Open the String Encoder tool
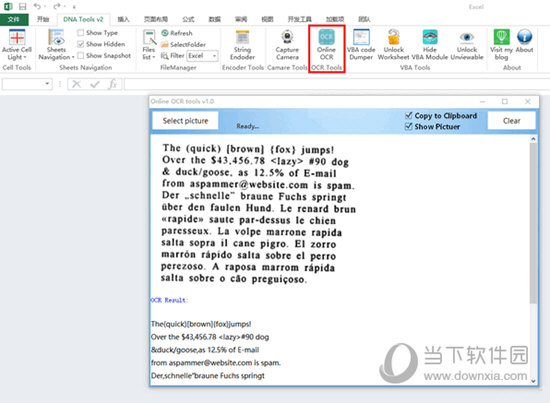The width and height of the screenshot is (550, 403). [242, 45]
